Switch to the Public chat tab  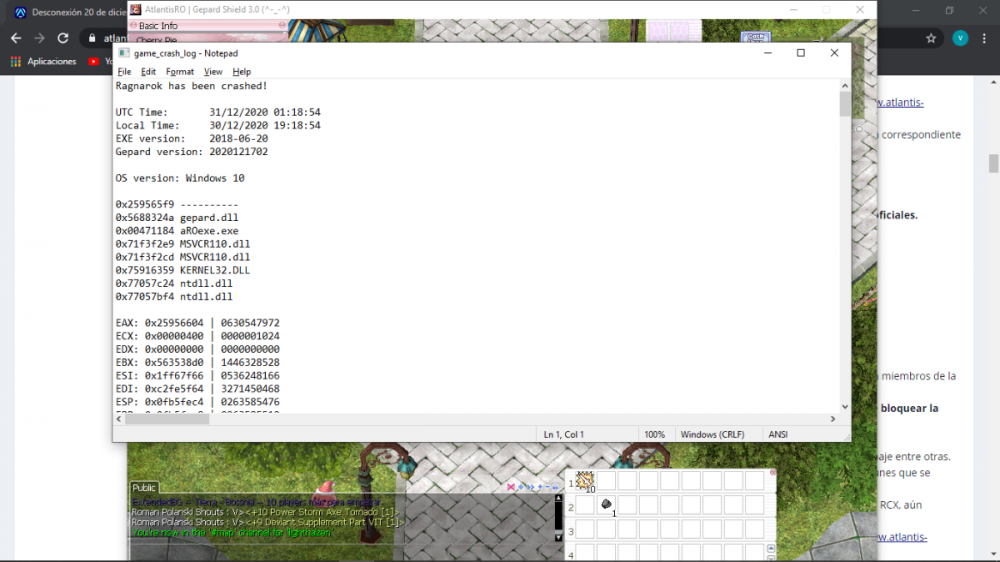tap(145, 488)
